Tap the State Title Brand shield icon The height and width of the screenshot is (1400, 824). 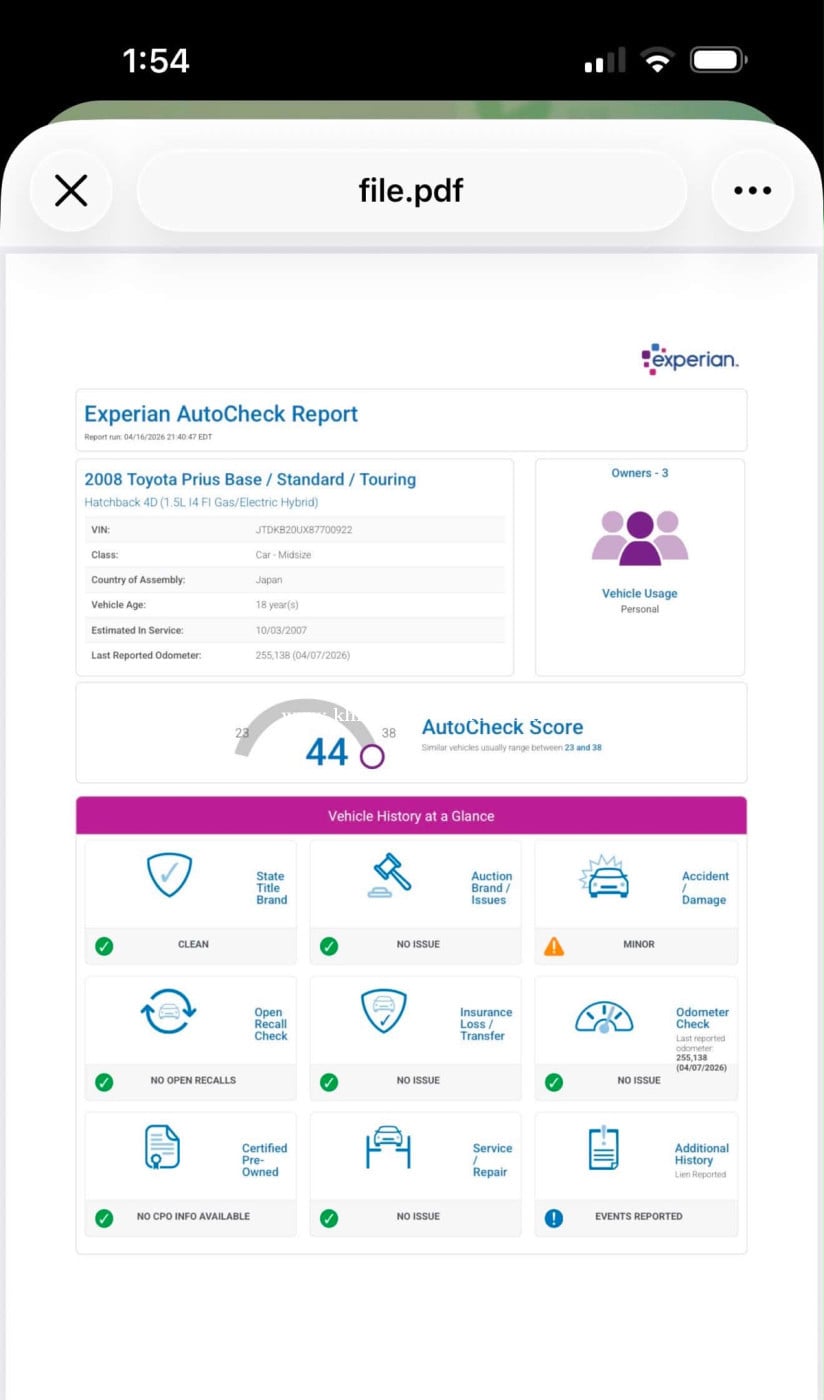point(169,876)
